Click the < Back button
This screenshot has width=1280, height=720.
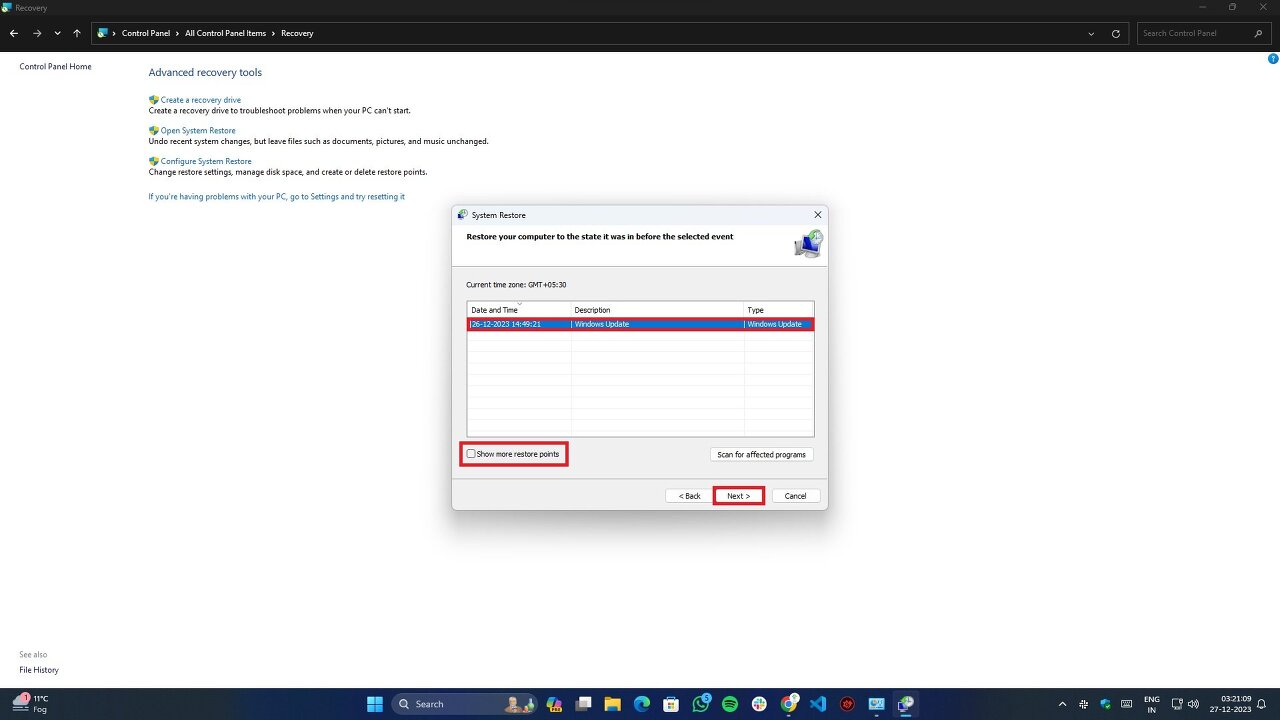(x=690, y=496)
